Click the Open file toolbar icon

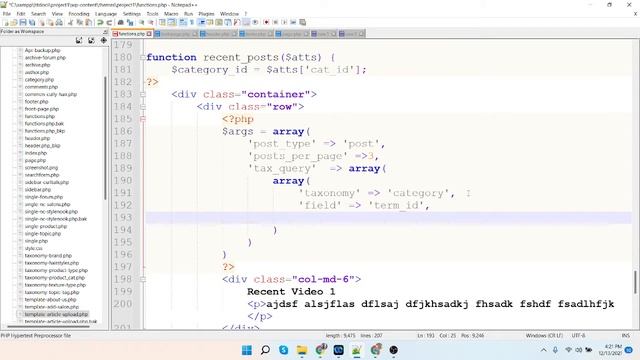(13, 22)
